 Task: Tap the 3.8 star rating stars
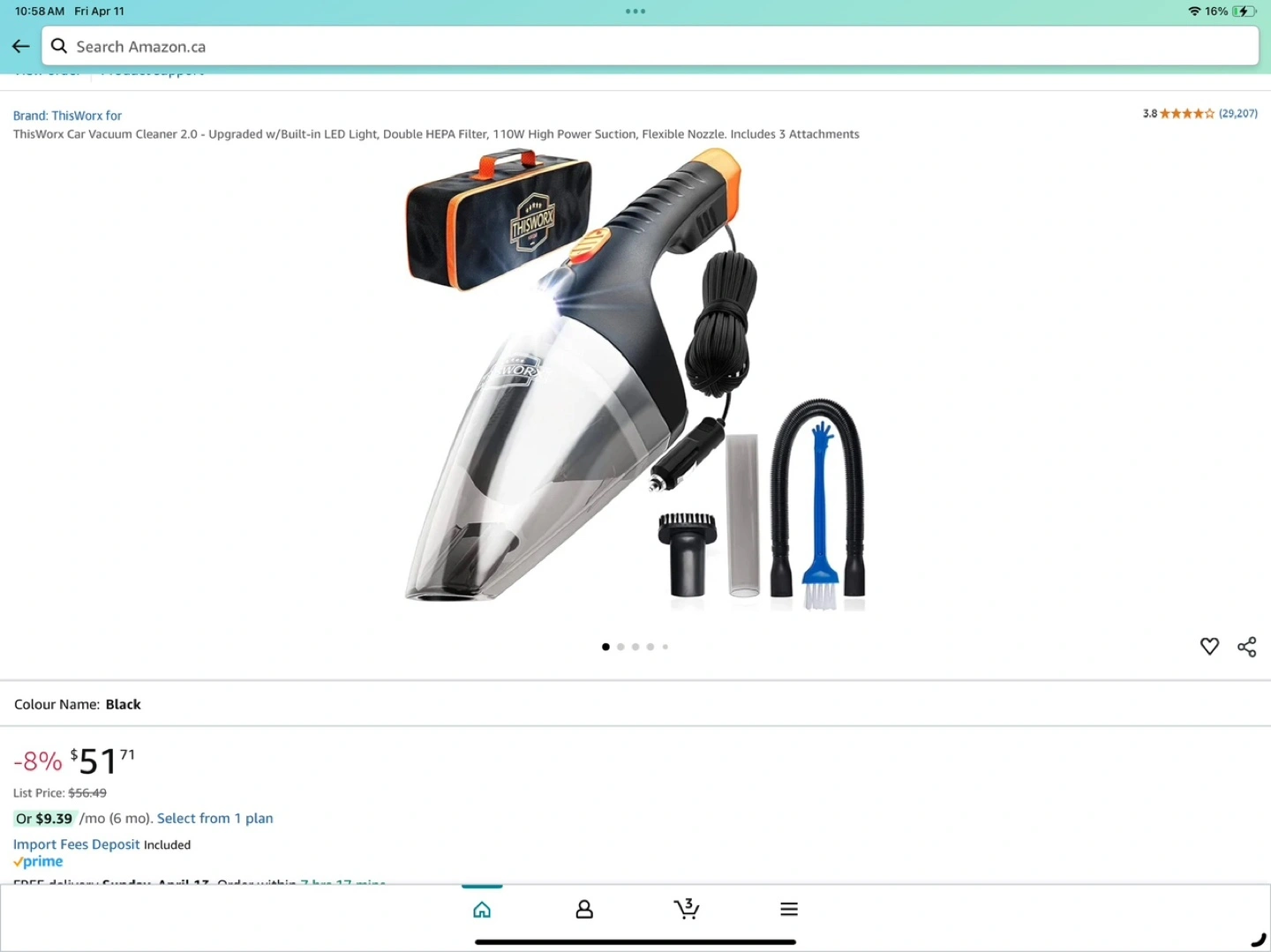point(1186,114)
